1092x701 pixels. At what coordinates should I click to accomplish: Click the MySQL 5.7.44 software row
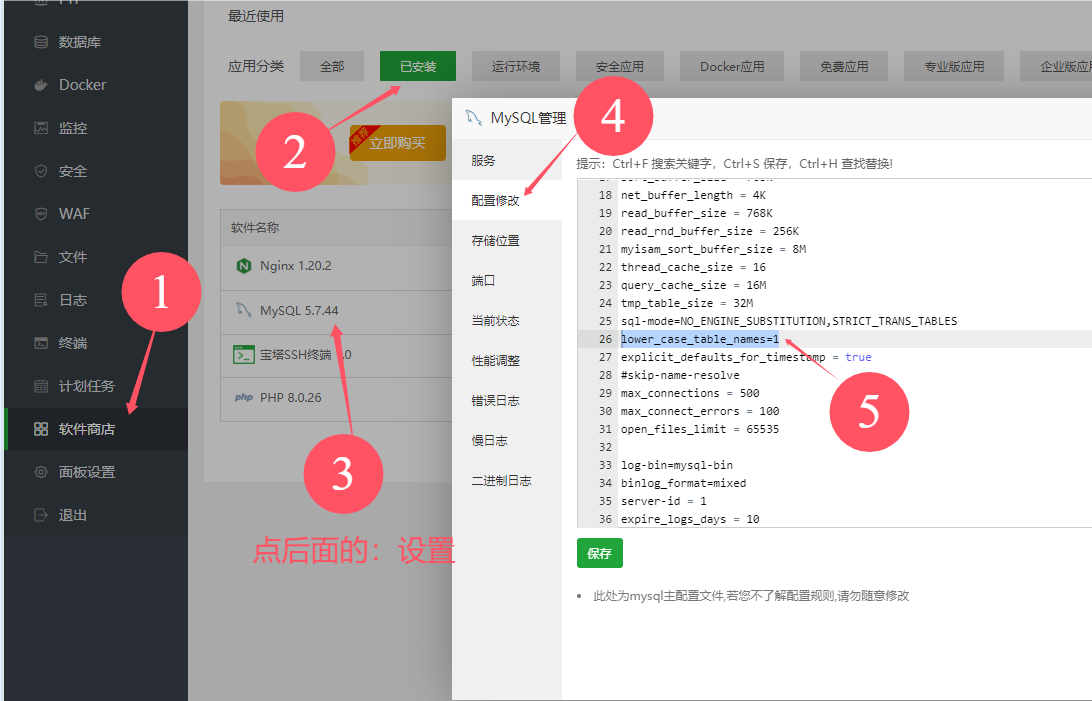coord(336,312)
